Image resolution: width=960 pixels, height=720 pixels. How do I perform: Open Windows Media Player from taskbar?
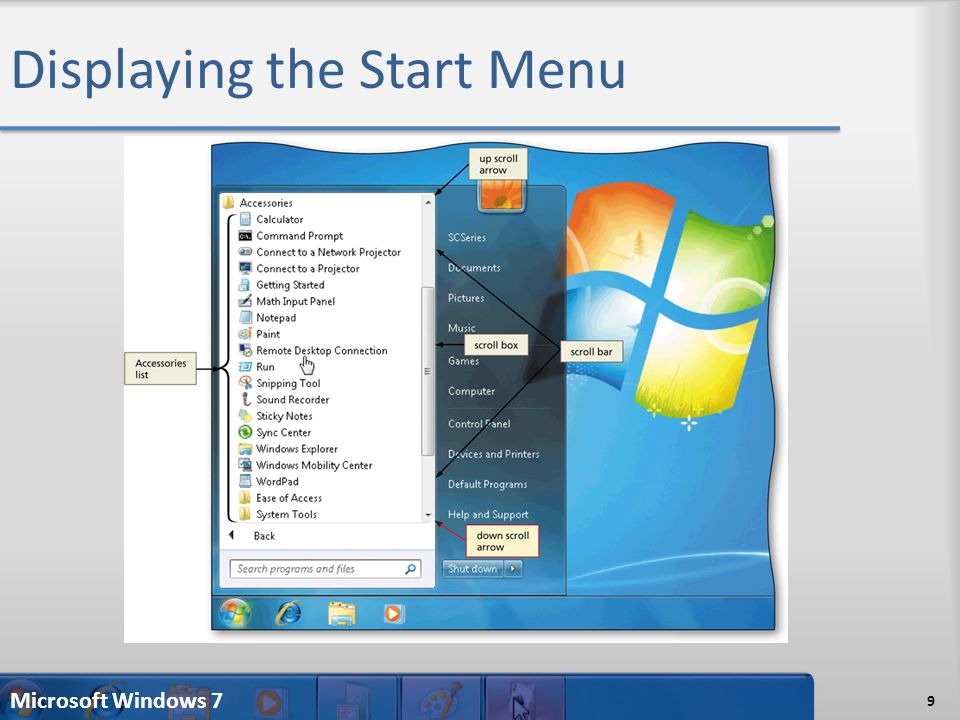click(x=393, y=613)
